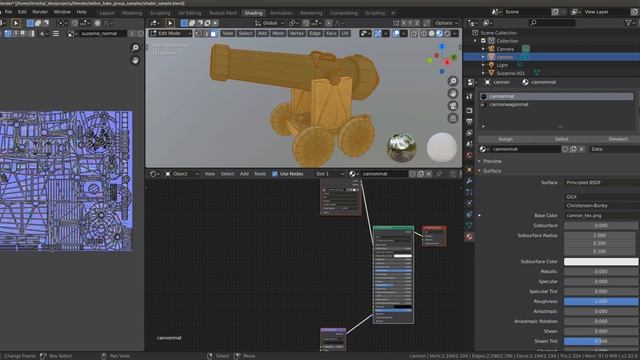Image resolution: width=640 pixels, height=360 pixels.
Task: Click the image editor zoom magnifier icon
Action: 135,48
